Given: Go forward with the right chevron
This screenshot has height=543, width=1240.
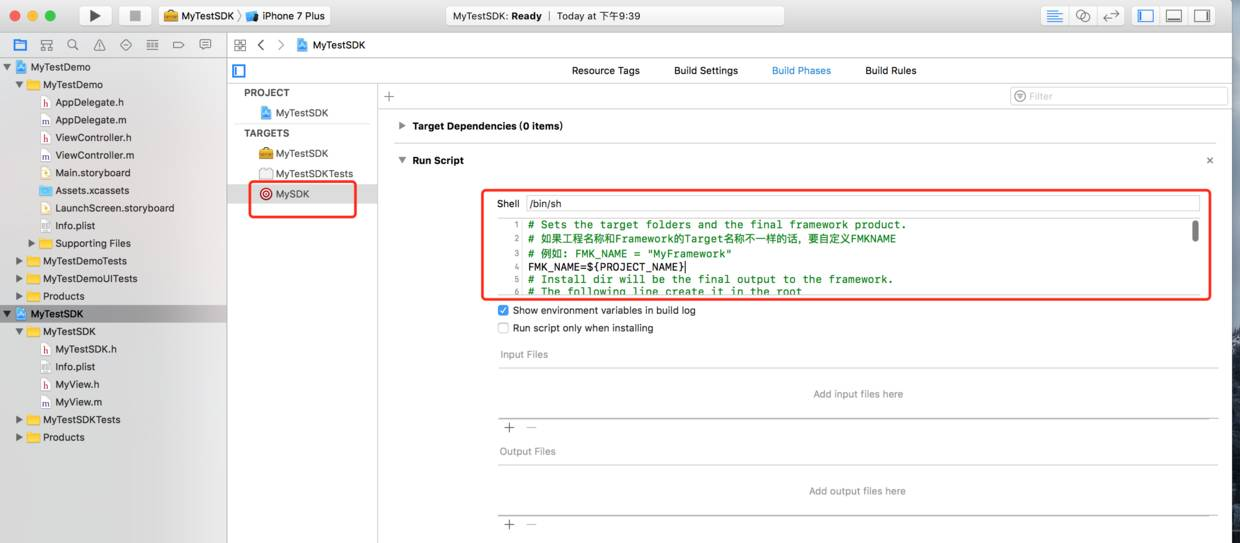Looking at the screenshot, I should click(x=281, y=45).
